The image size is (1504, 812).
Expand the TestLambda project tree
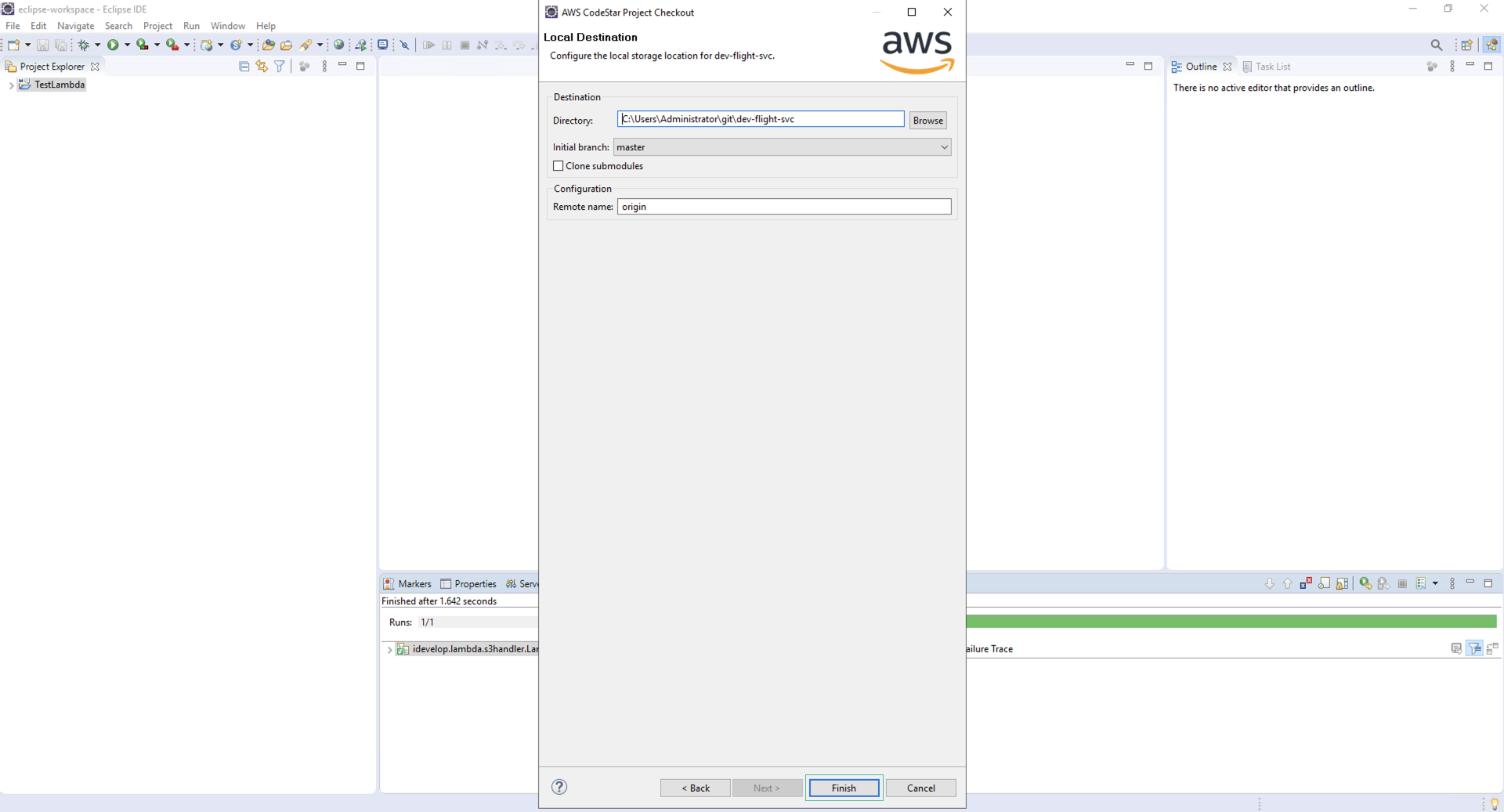pyautogui.click(x=11, y=85)
